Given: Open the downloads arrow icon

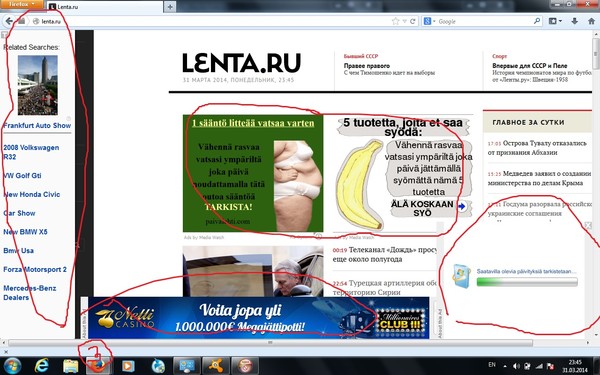Looking at the screenshot, I should click(x=574, y=21).
